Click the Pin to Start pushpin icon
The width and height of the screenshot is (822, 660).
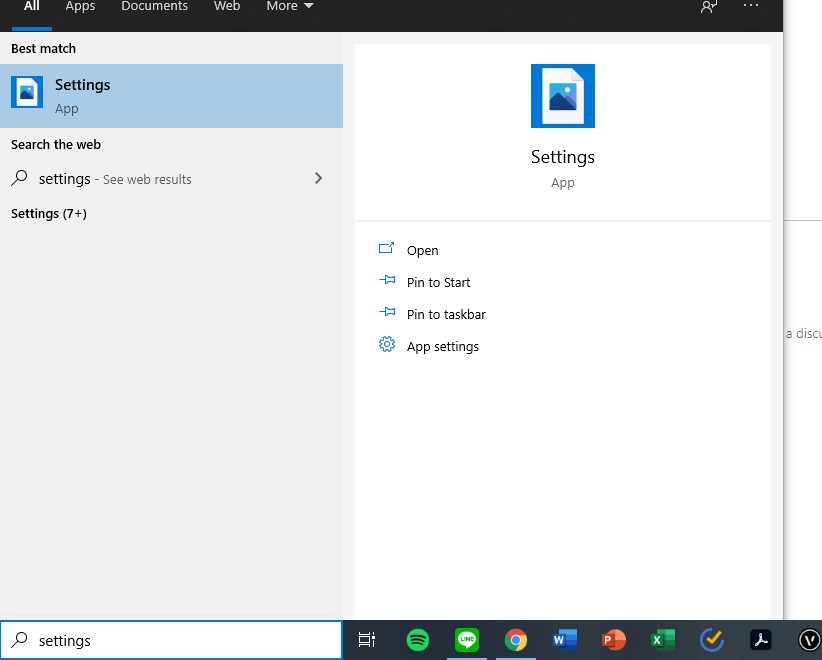pyautogui.click(x=387, y=281)
